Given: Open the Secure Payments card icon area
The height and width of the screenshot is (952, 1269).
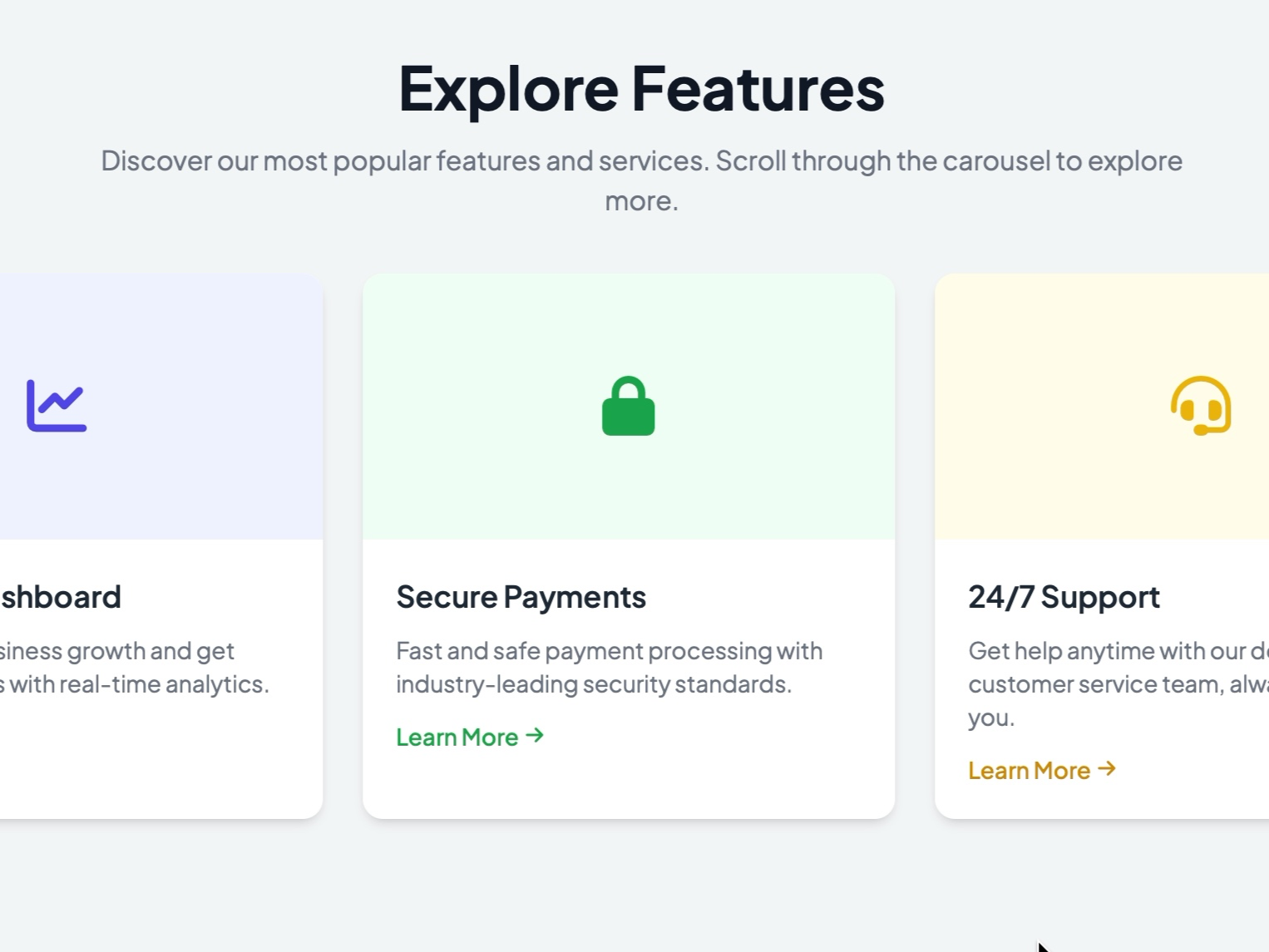Looking at the screenshot, I should tap(628, 407).
